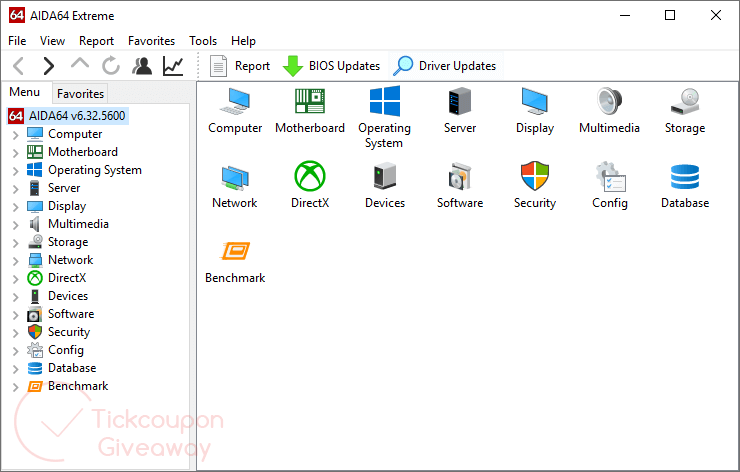
Task: Open the Motherboard icon in main pane
Action: tap(310, 101)
